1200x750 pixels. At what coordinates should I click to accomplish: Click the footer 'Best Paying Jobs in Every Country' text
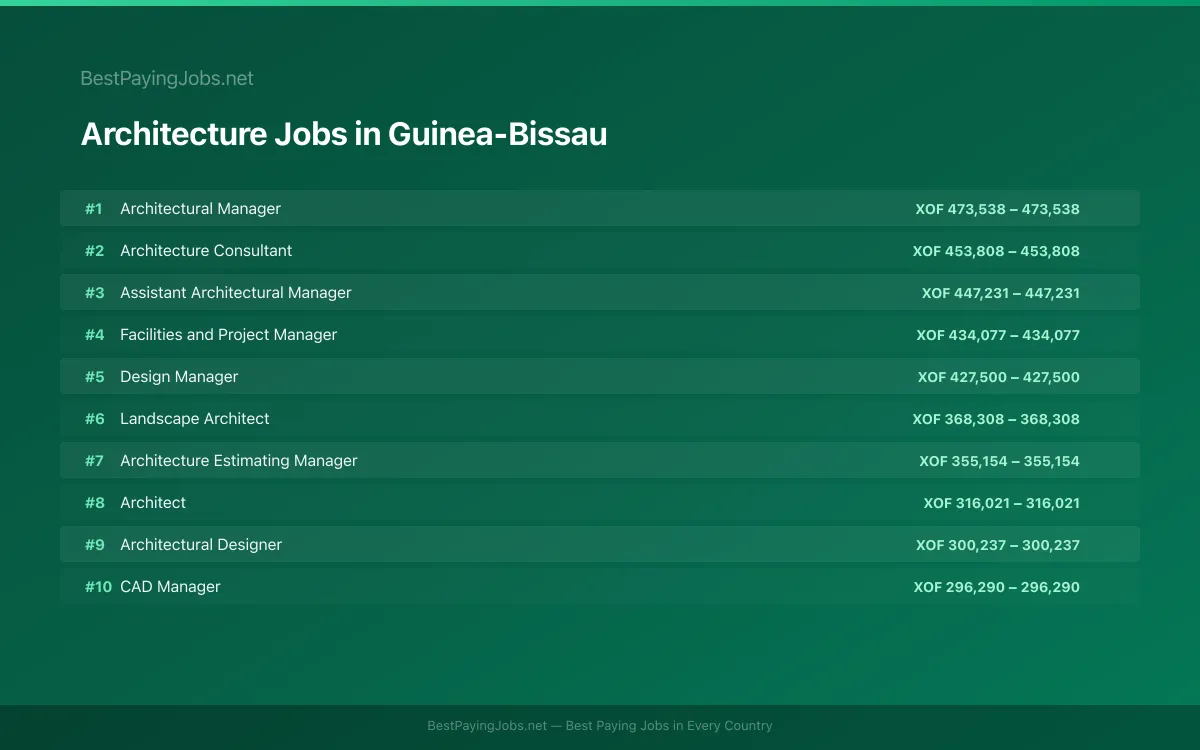pyautogui.click(x=669, y=726)
